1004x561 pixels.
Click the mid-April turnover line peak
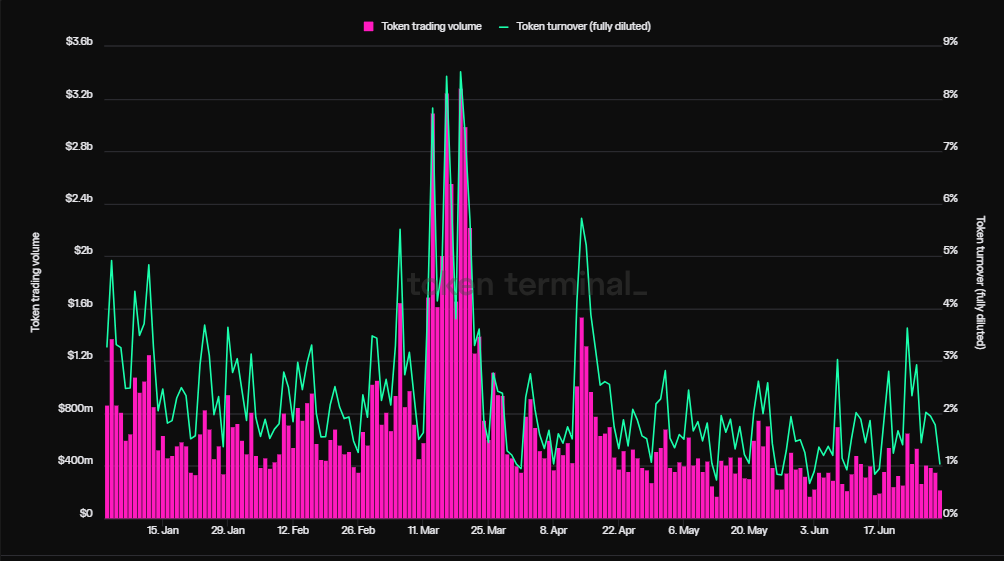(x=581, y=218)
